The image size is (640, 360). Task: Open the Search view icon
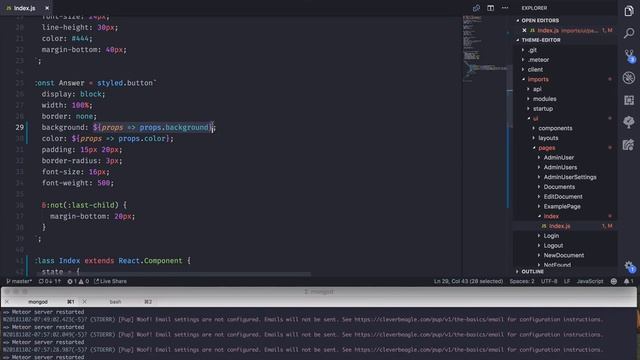tap(629, 33)
